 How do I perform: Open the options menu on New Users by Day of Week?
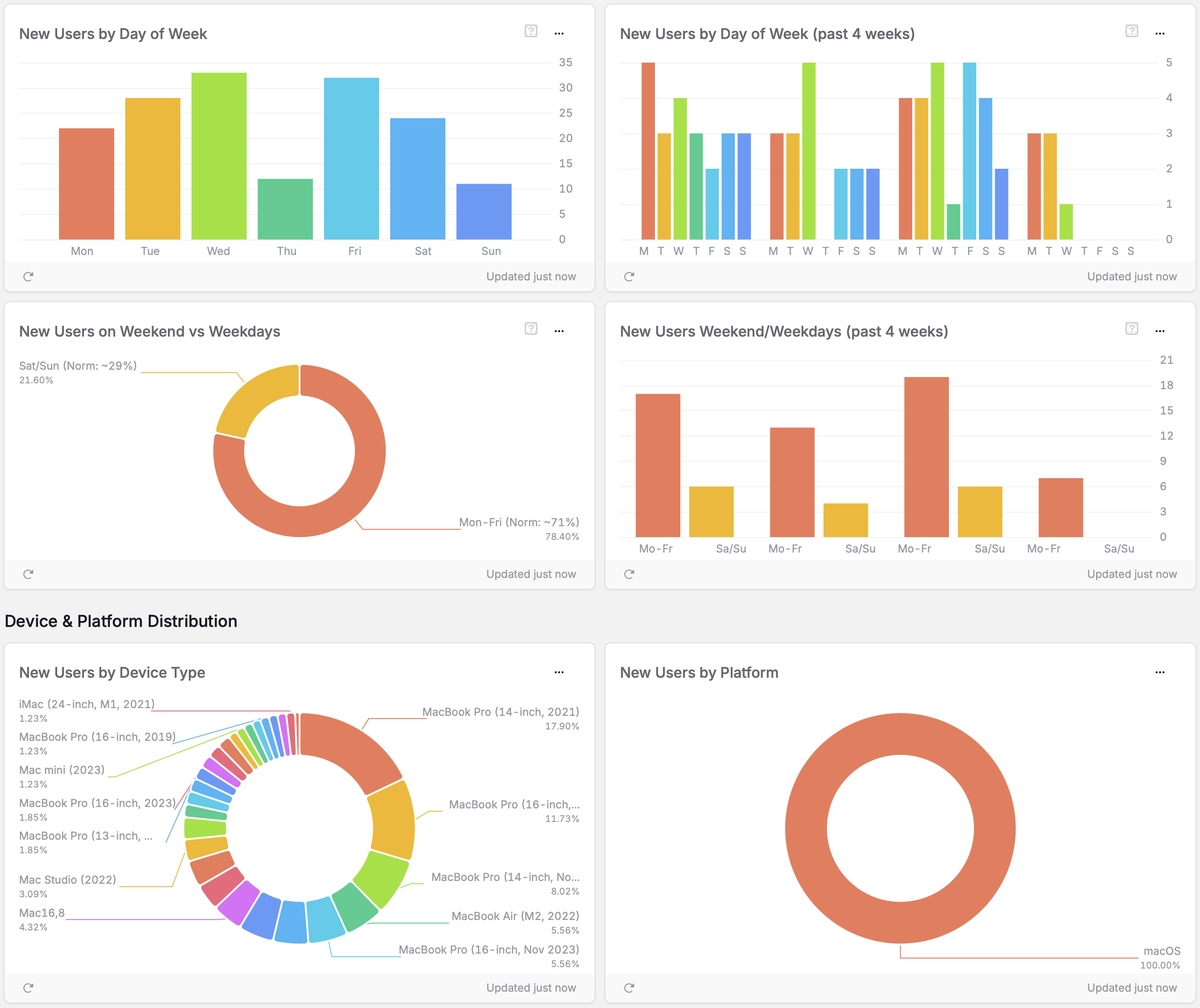559,34
